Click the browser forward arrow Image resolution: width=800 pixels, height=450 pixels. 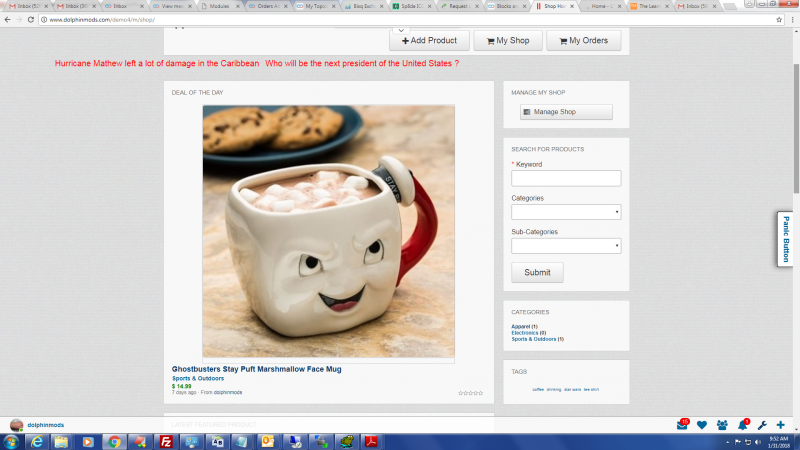(x=19, y=19)
